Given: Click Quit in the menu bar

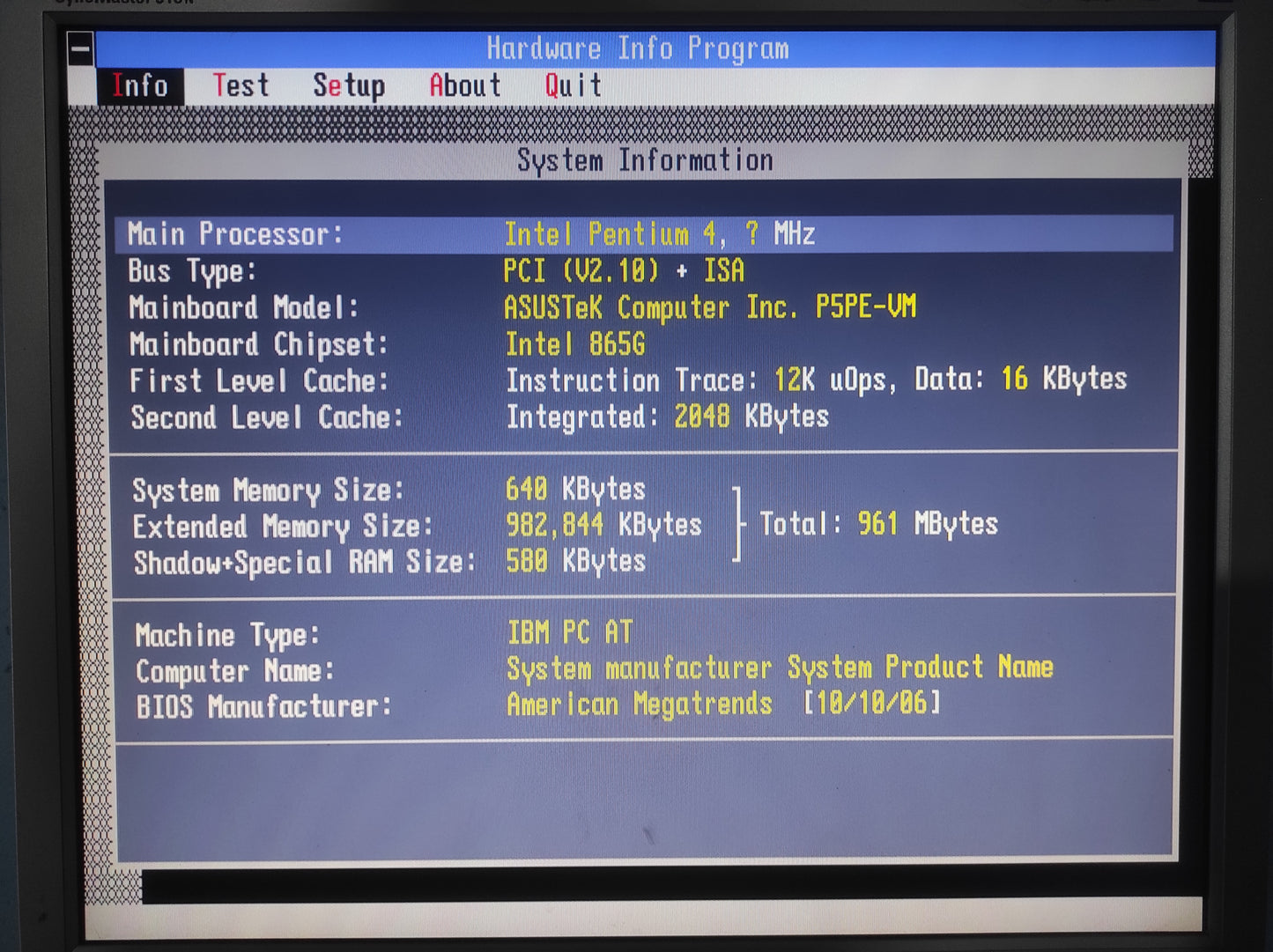Looking at the screenshot, I should point(573,86).
